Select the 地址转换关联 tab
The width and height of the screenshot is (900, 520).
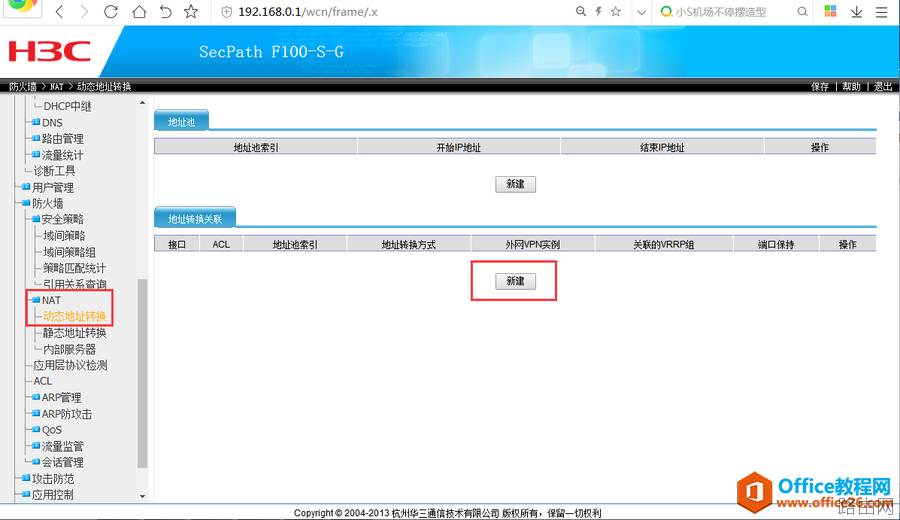195,218
